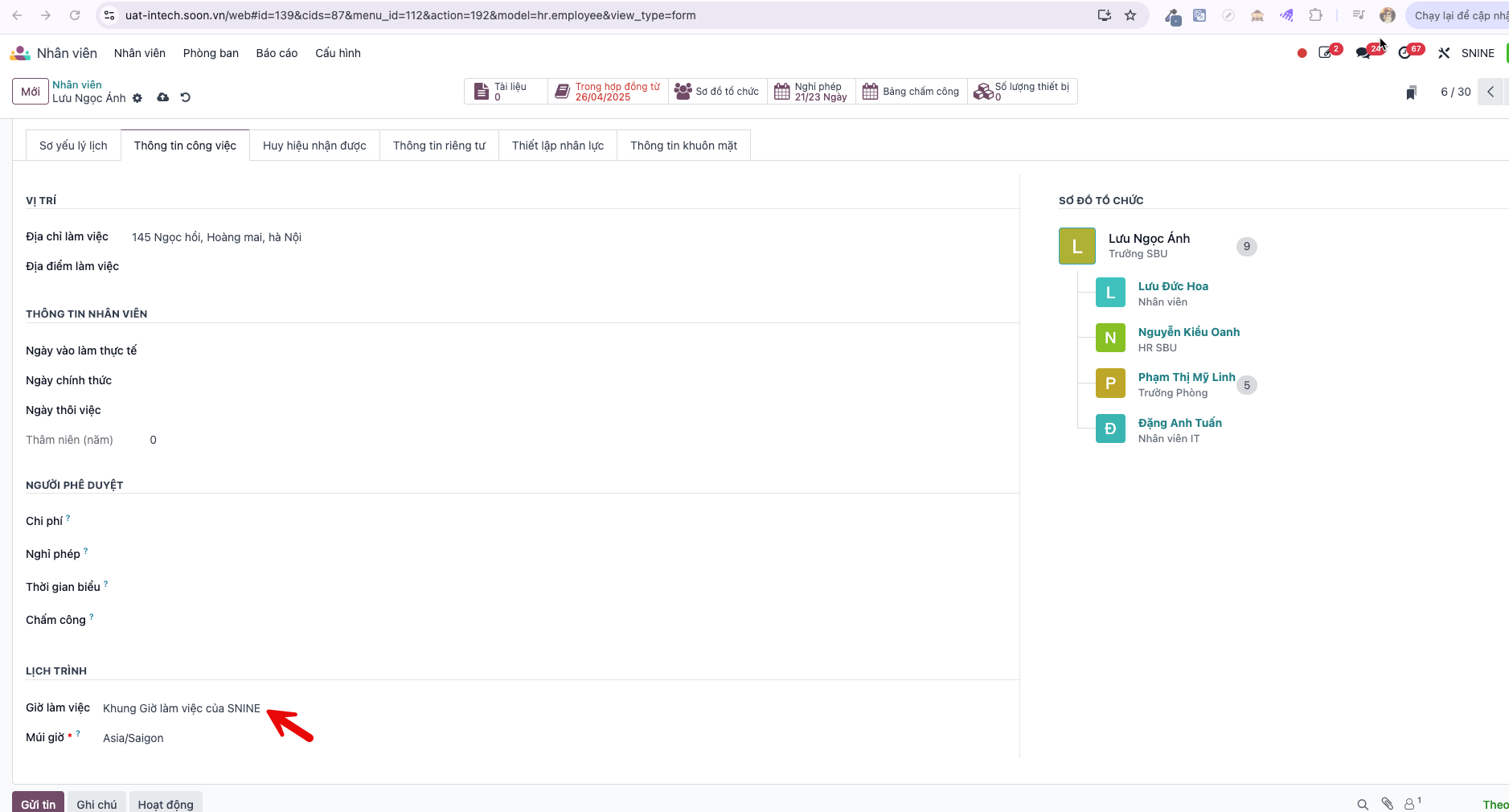Image resolution: width=1509 pixels, height=812 pixels.
Task: Switch to the Thông tin riêng tư tab
Action: point(439,146)
